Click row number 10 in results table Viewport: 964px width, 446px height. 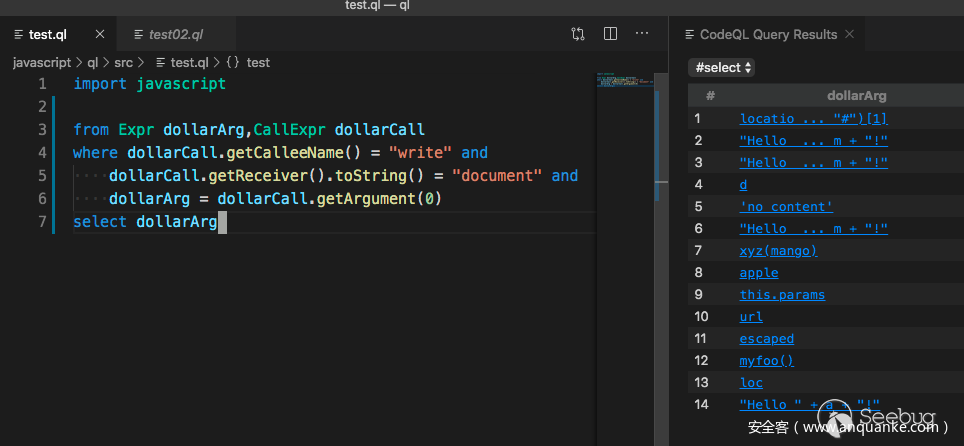click(x=701, y=317)
